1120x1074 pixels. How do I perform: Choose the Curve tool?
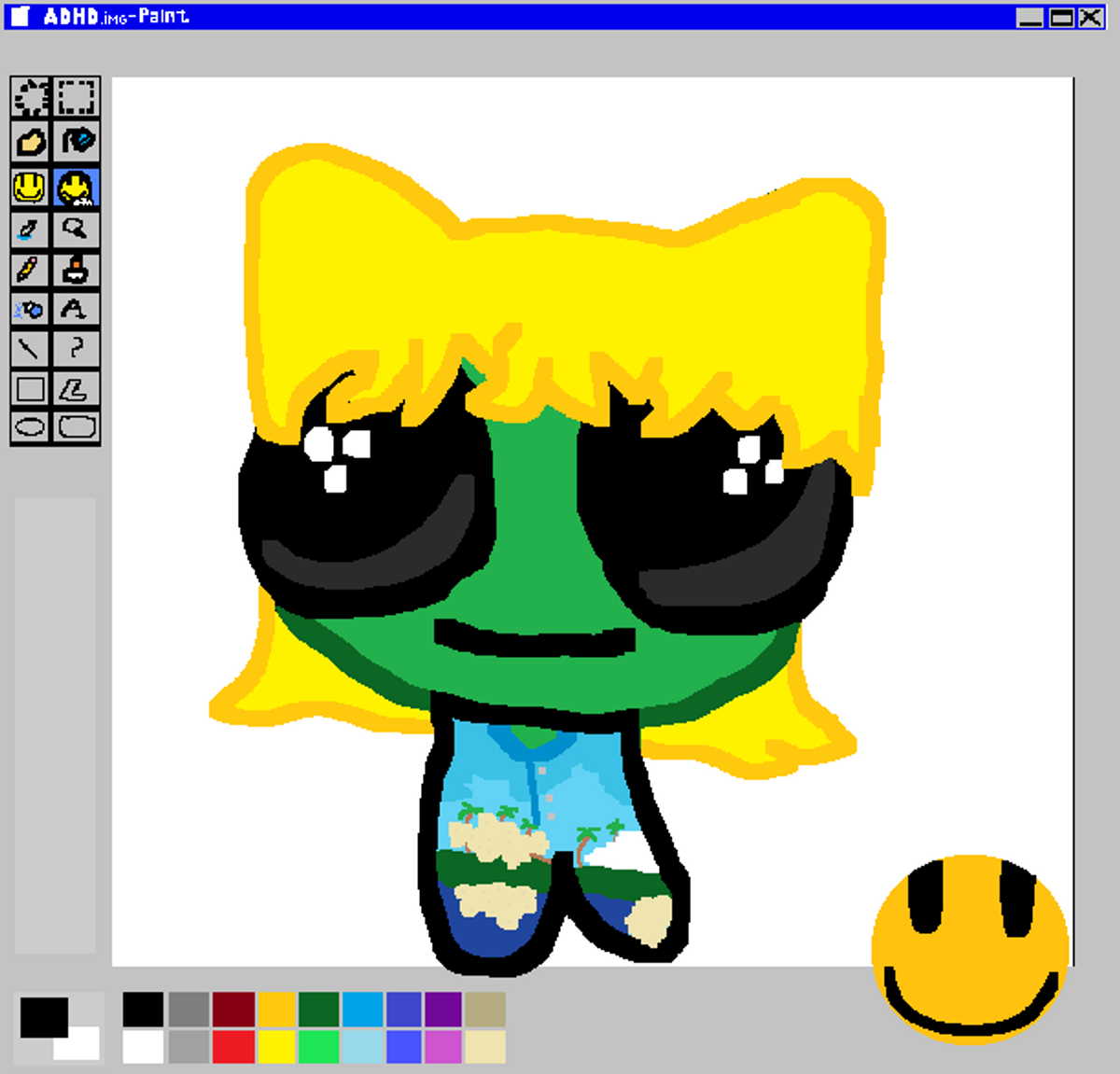click(77, 349)
